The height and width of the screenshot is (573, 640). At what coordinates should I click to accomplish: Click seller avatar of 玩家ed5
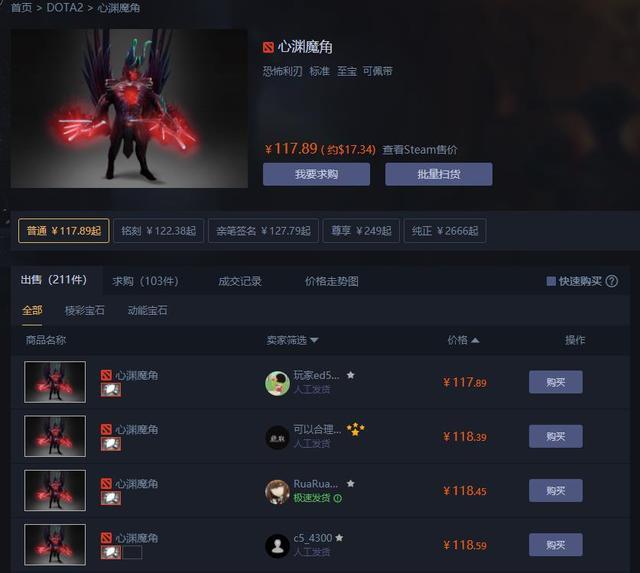click(278, 383)
